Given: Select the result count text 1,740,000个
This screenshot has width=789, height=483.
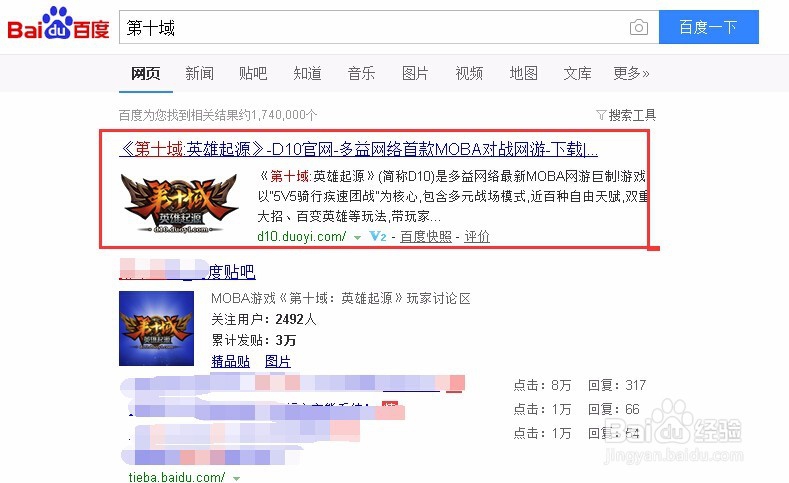Looking at the screenshot, I should [284, 115].
